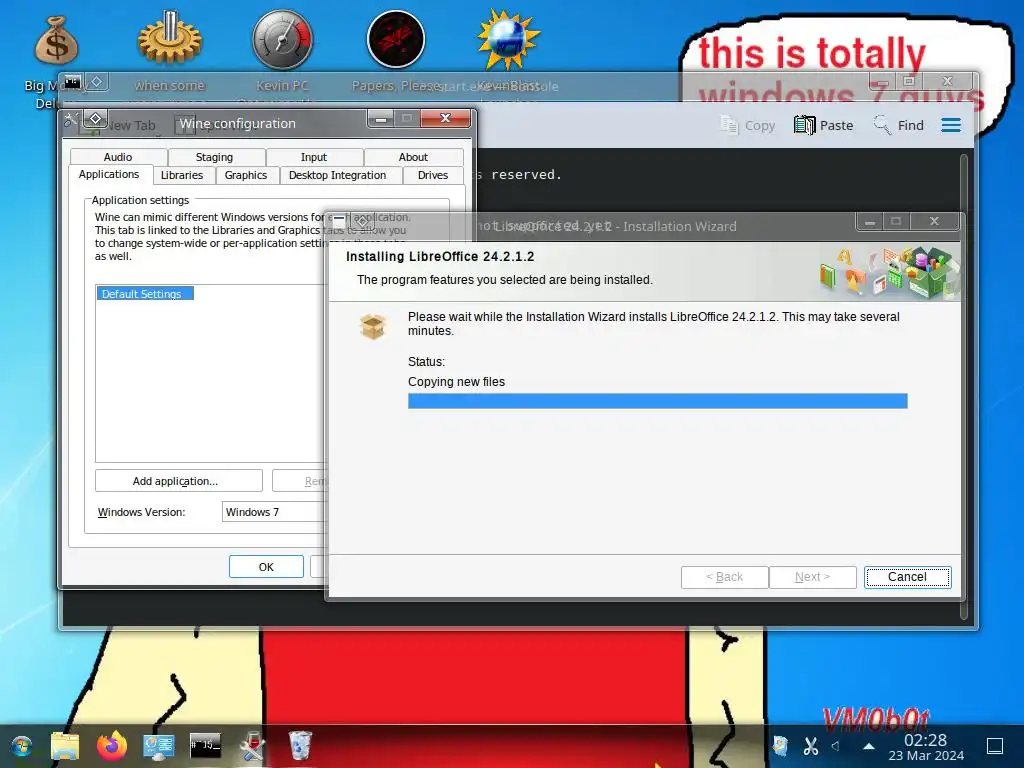
Task: Click the disabled Next button in installer
Action: (x=812, y=577)
